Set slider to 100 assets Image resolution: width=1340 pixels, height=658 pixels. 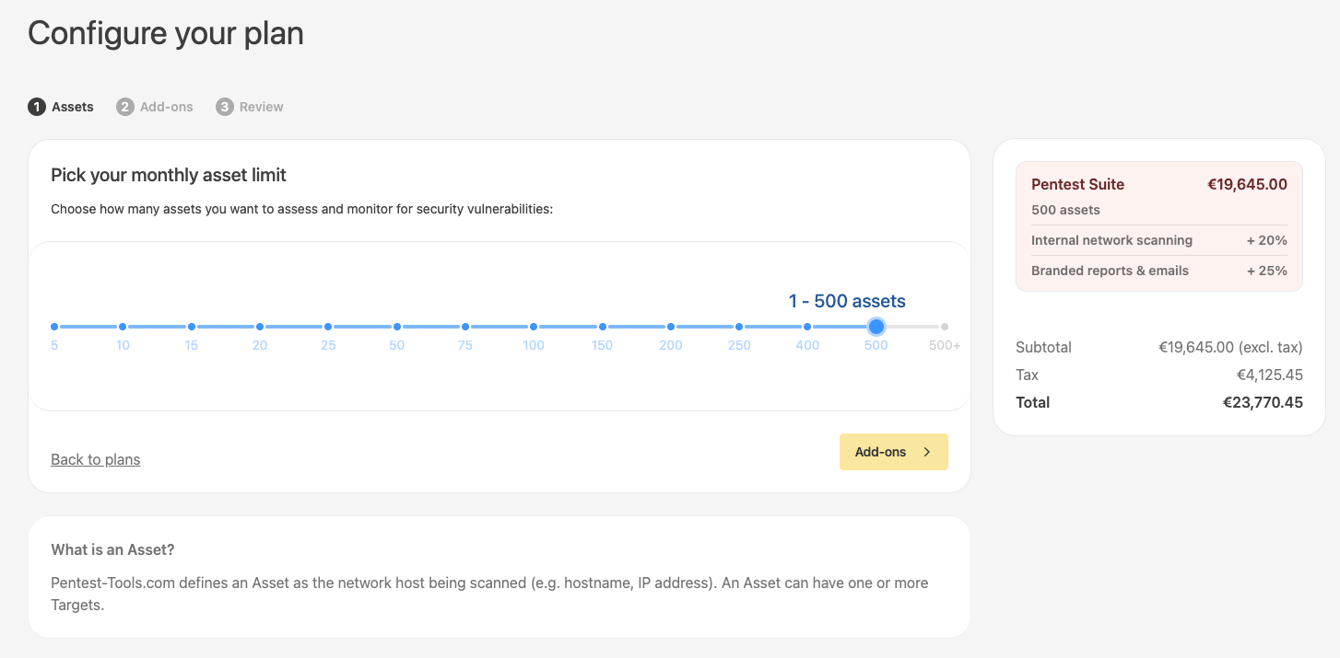(534, 327)
